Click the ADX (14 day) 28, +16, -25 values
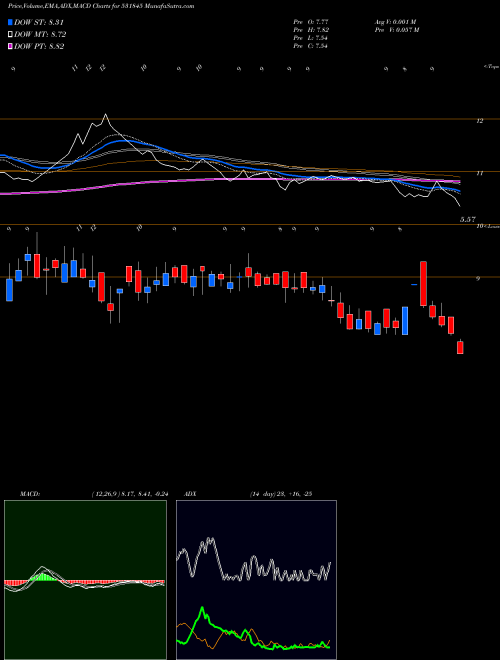500x660 pixels. coord(280,494)
